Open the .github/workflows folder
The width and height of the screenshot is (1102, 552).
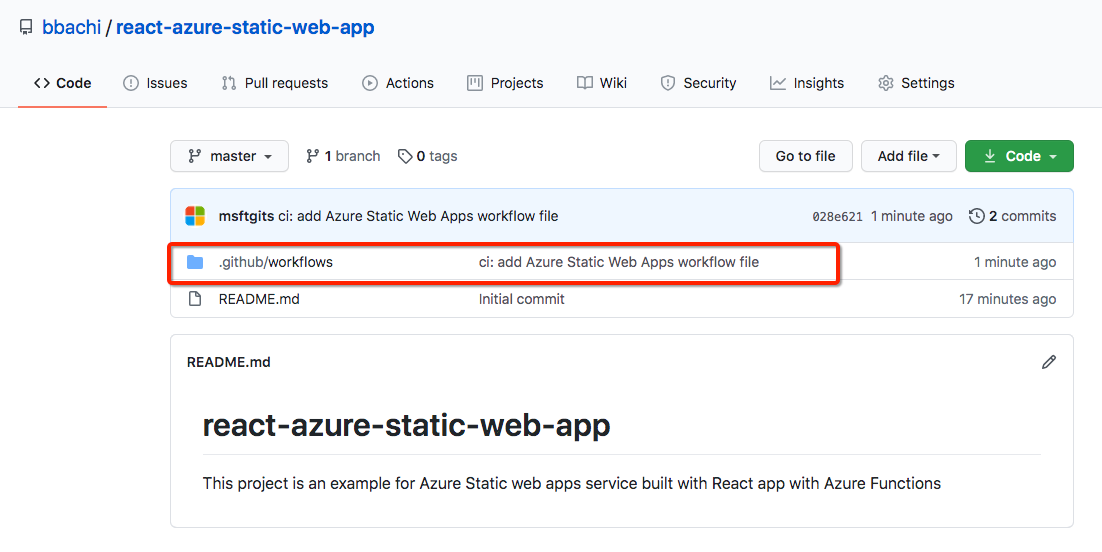pyautogui.click(x=276, y=262)
